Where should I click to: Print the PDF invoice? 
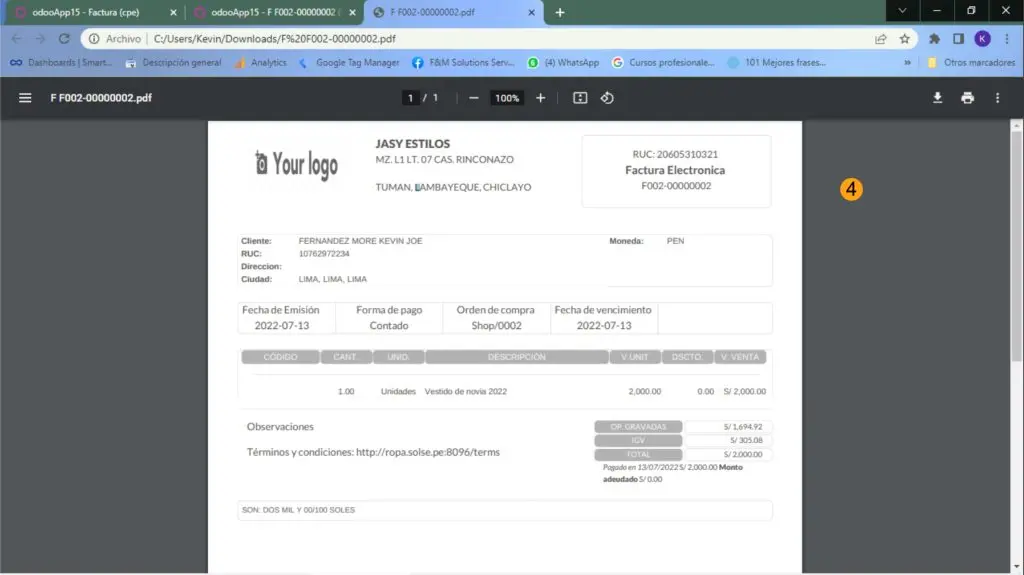pyautogui.click(x=967, y=98)
